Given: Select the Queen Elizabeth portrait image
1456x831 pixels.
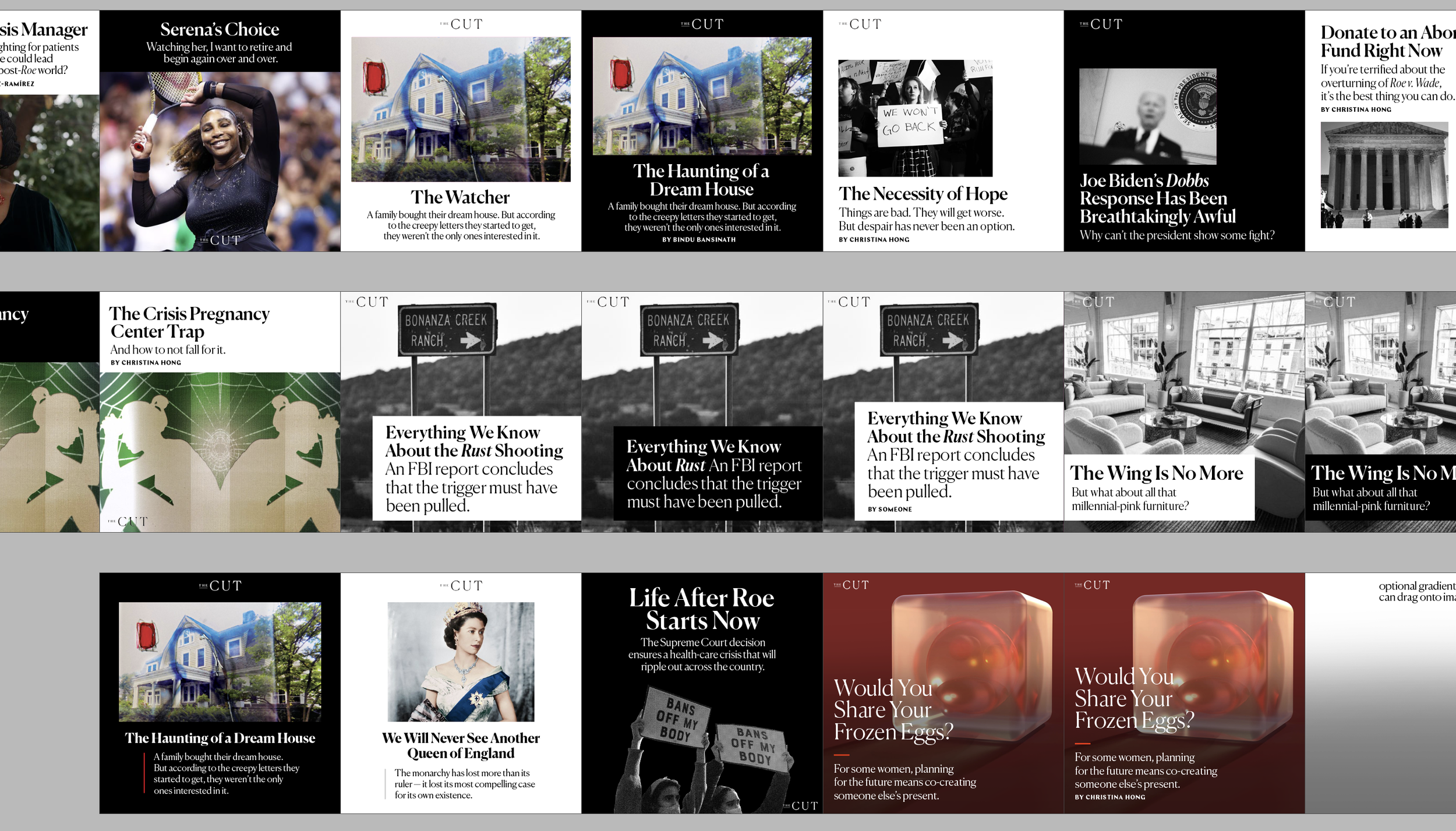Looking at the screenshot, I should pyautogui.click(x=461, y=662).
